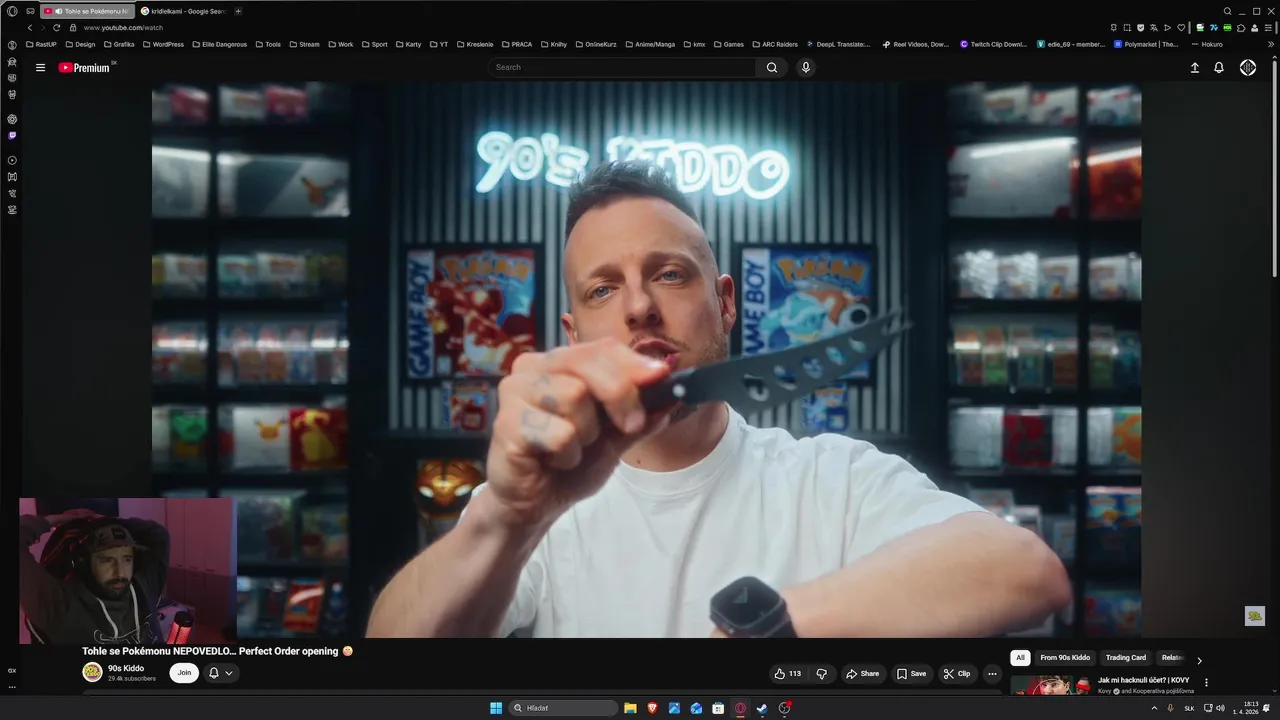Select the All filter chip

pyautogui.click(x=1020, y=658)
